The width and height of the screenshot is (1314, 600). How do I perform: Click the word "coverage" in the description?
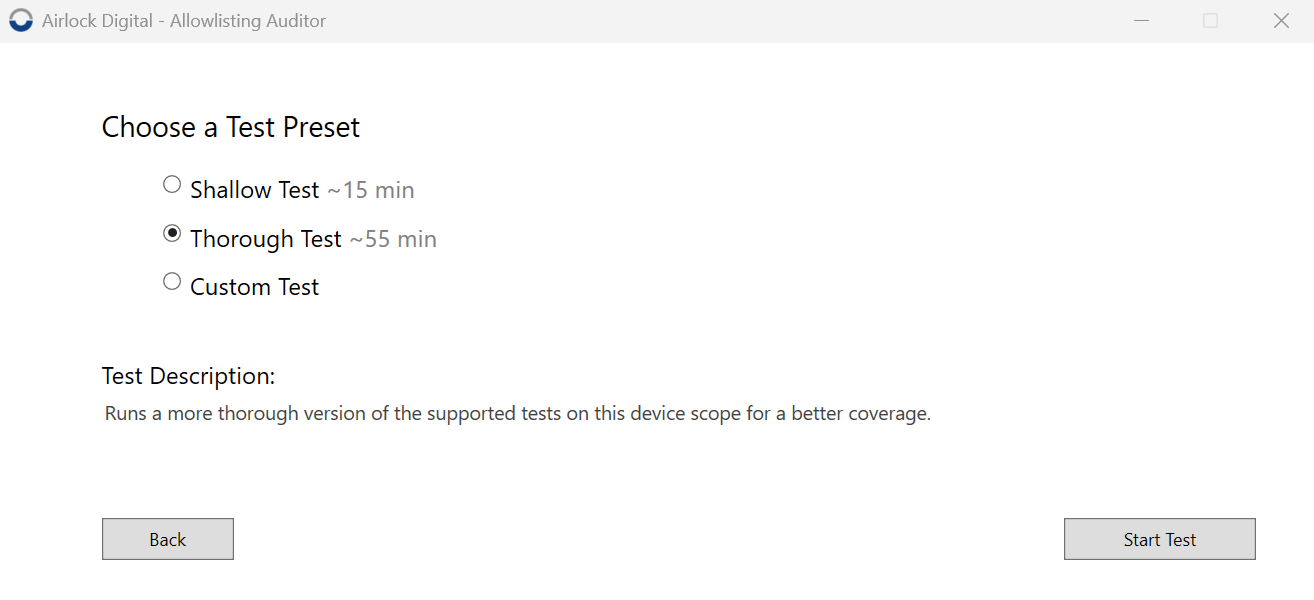point(888,414)
